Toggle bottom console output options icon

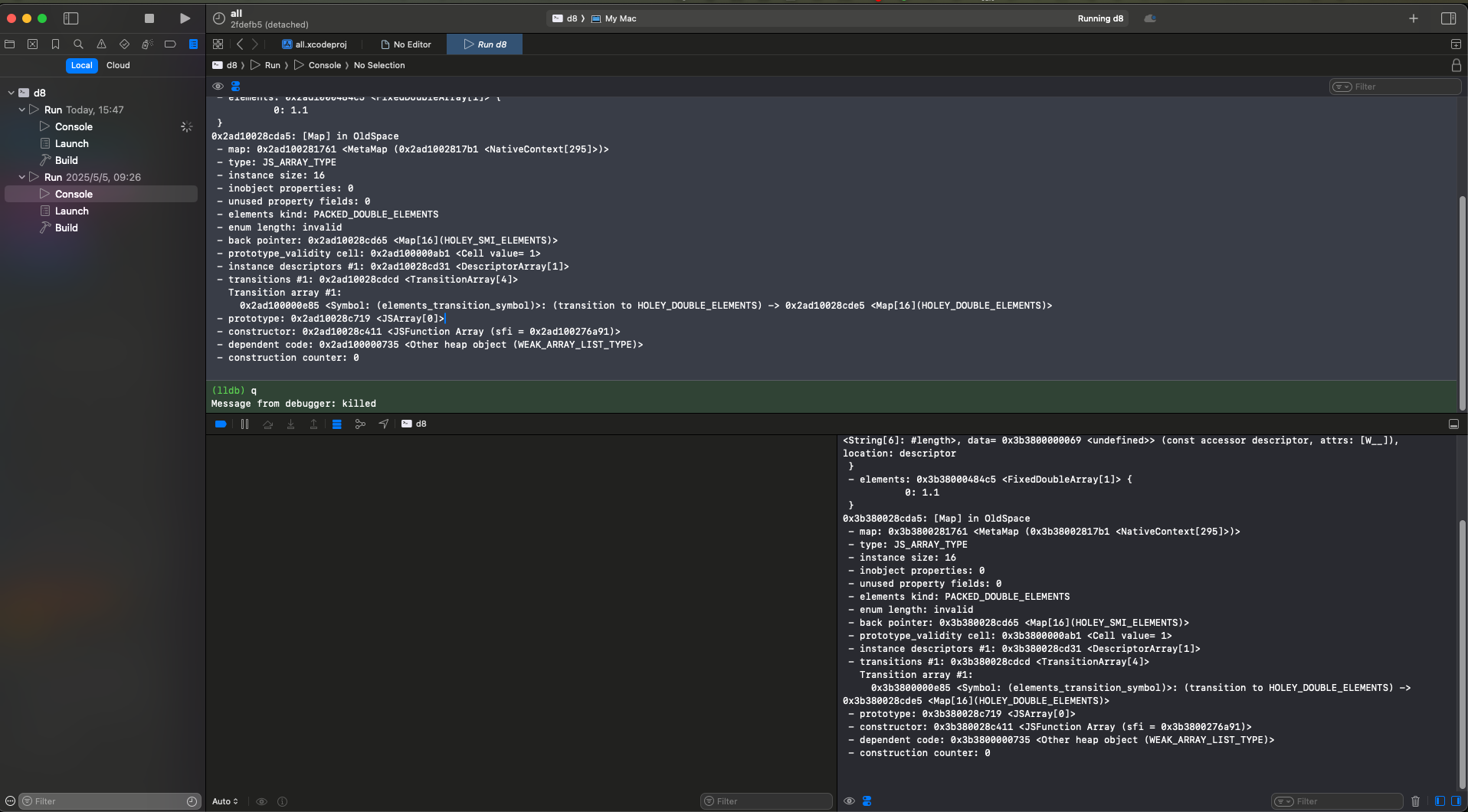(x=867, y=801)
